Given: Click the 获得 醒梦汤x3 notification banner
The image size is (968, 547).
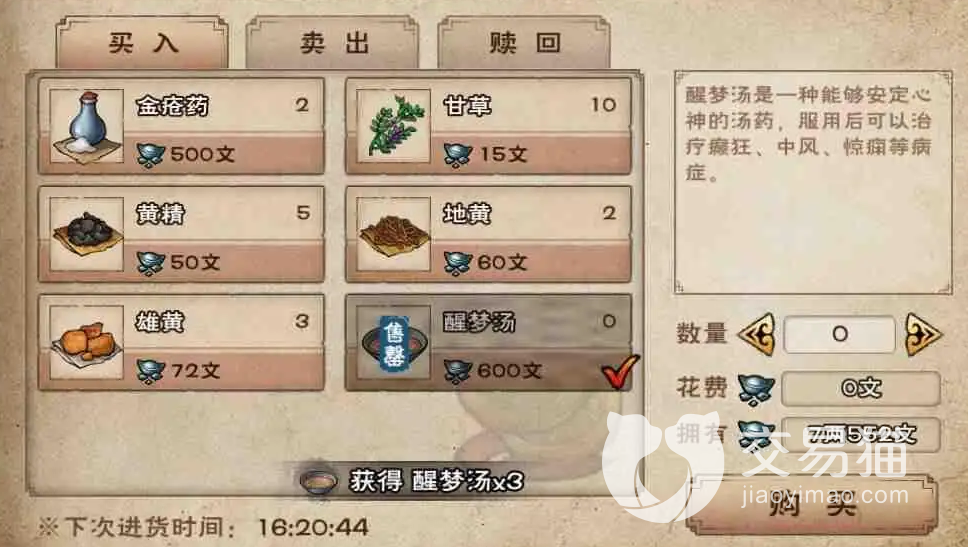Looking at the screenshot, I should coord(412,481).
